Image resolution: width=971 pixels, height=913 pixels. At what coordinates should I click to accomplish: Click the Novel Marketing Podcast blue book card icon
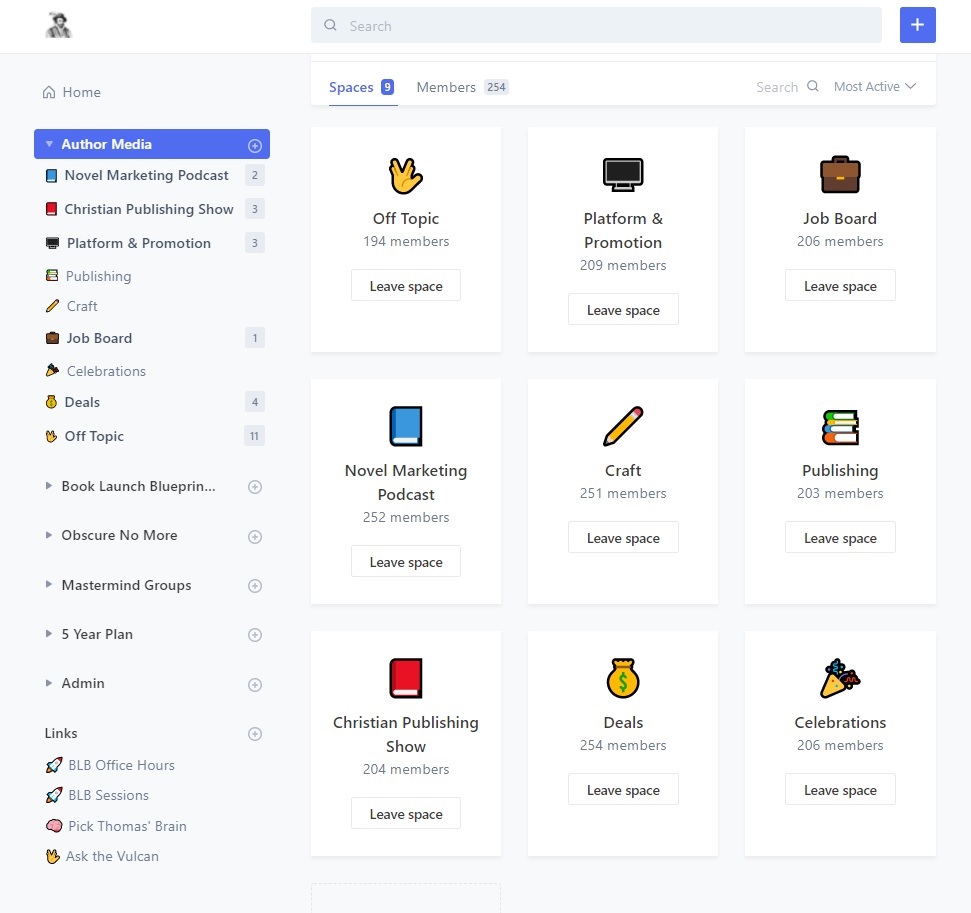(x=406, y=426)
